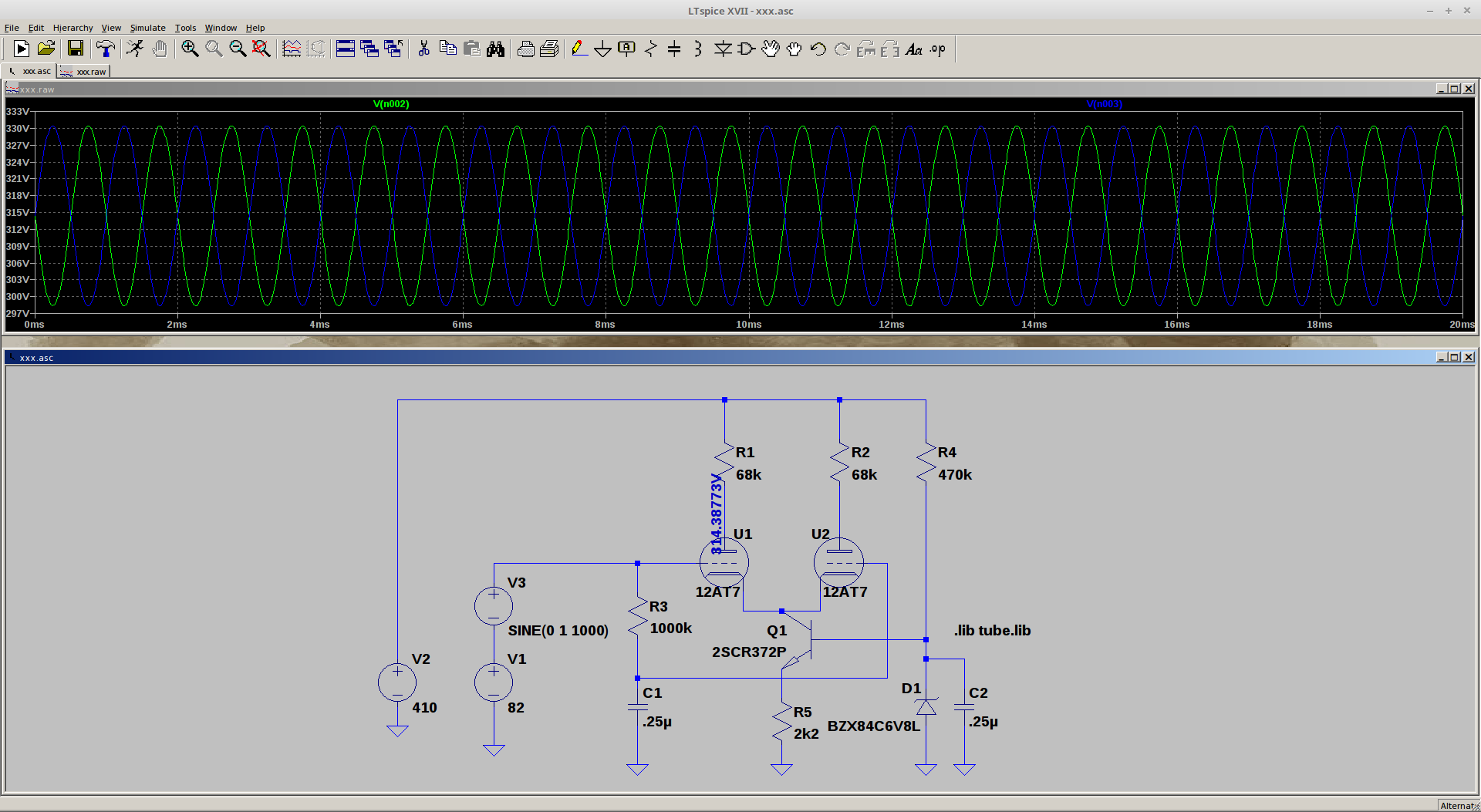Tile windows using the toolbar icon

346,49
